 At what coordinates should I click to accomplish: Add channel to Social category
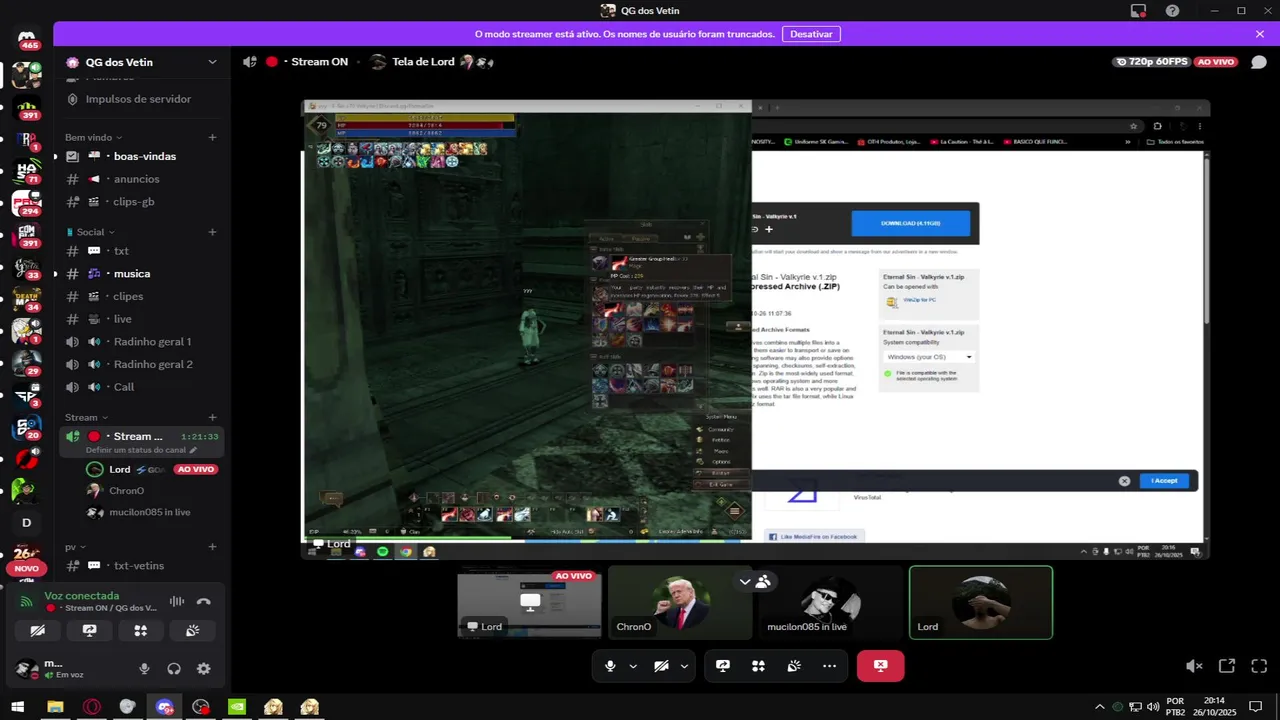[x=212, y=232]
